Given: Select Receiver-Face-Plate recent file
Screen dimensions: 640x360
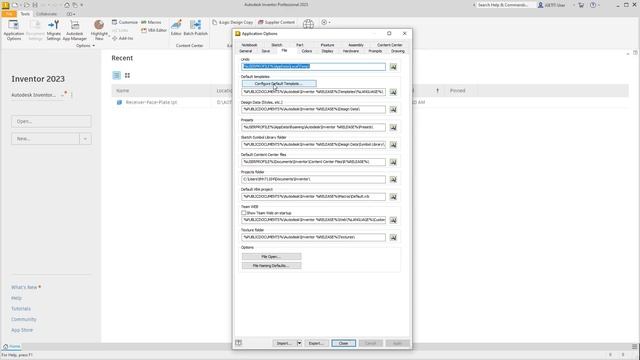Looking at the screenshot, I should (151, 102).
